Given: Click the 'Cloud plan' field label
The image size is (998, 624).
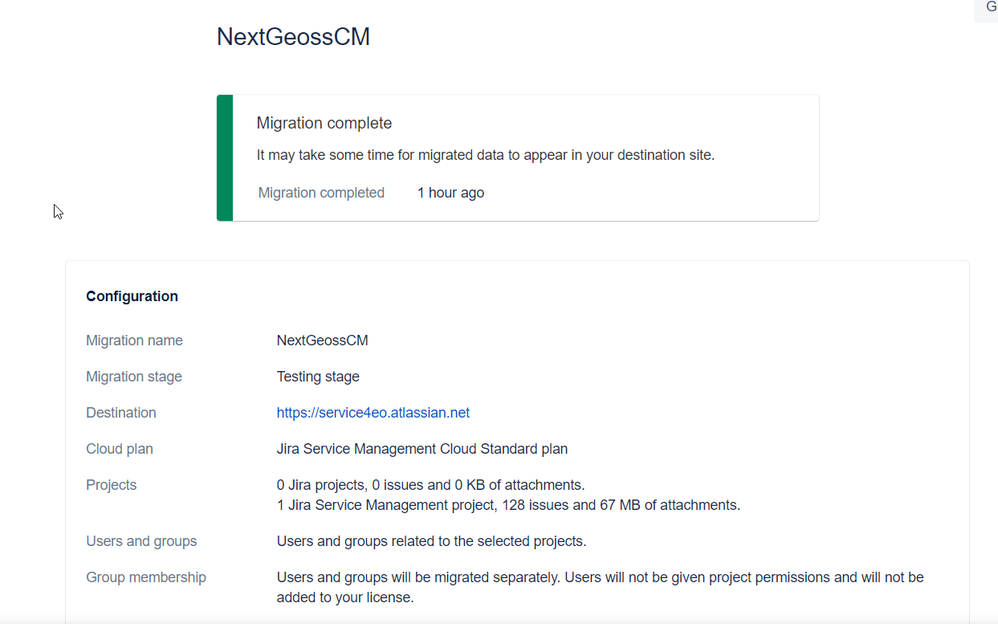Looking at the screenshot, I should coord(119,449).
